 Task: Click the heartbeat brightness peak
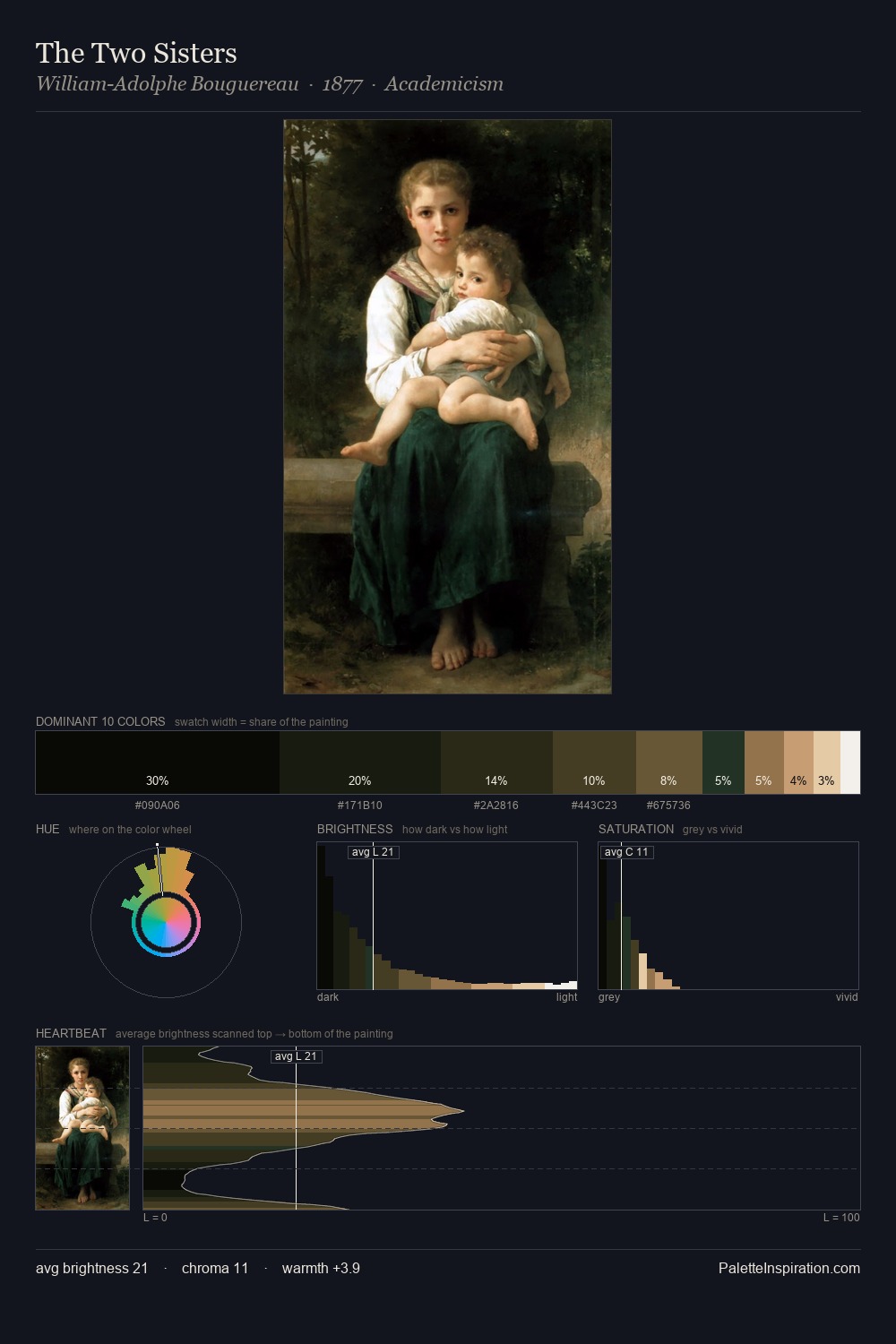pyautogui.click(x=462, y=1111)
